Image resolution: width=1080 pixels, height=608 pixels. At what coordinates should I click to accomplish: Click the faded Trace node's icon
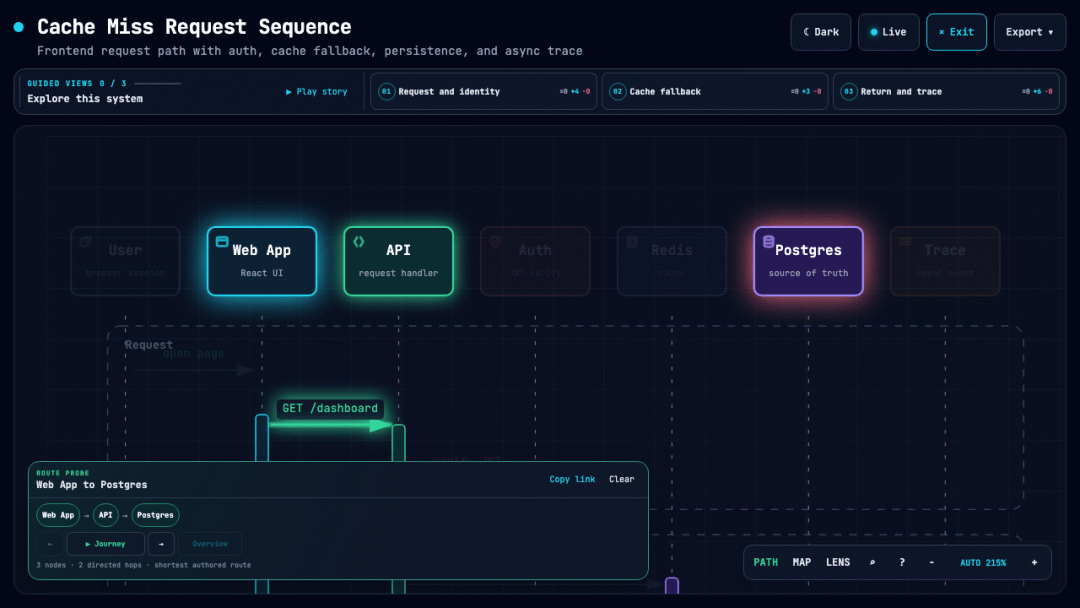click(905, 242)
